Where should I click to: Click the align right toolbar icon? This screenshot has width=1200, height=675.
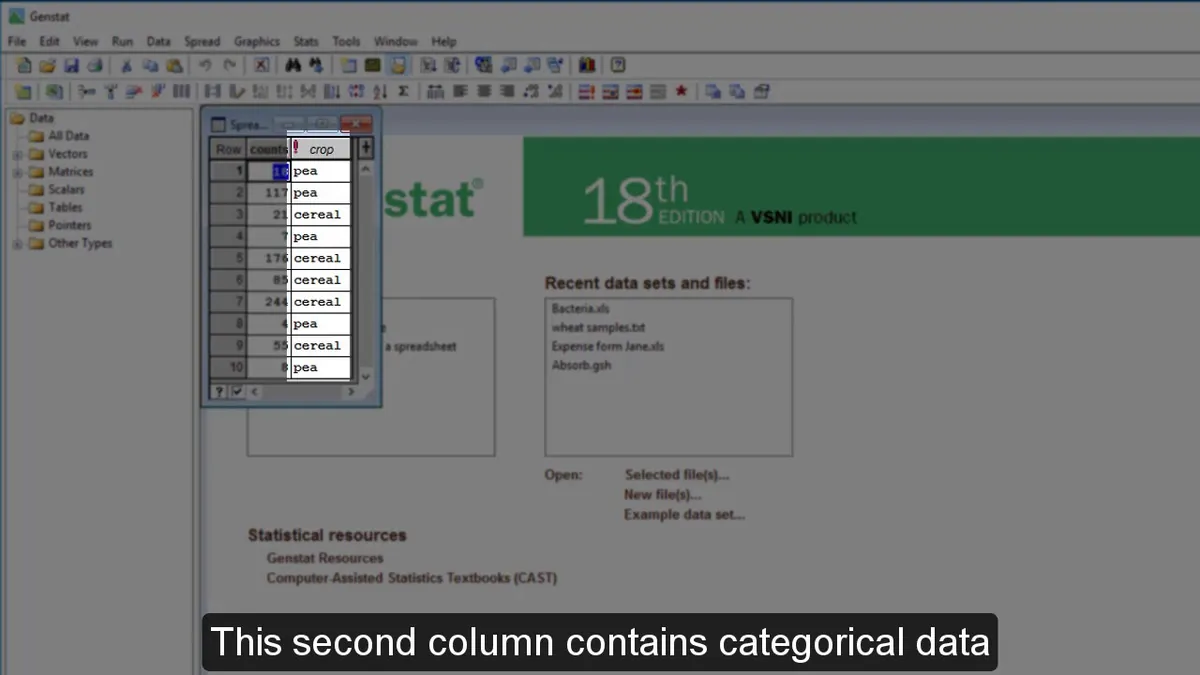(507, 92)
